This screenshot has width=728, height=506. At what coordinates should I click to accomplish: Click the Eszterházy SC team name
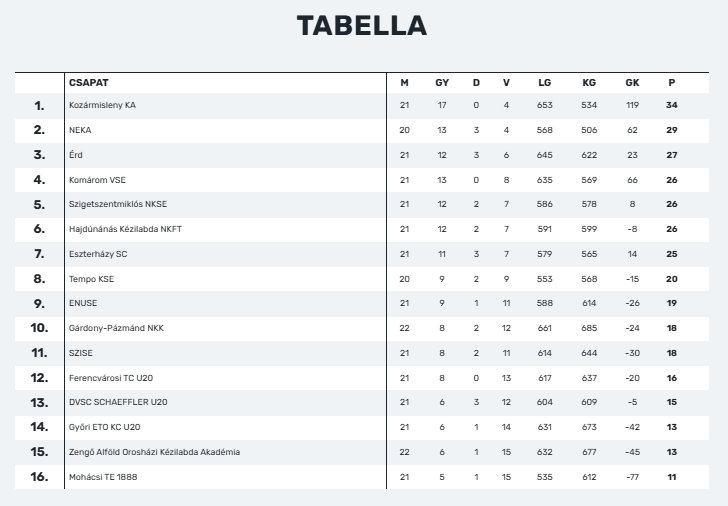click(x=98, y=254)
